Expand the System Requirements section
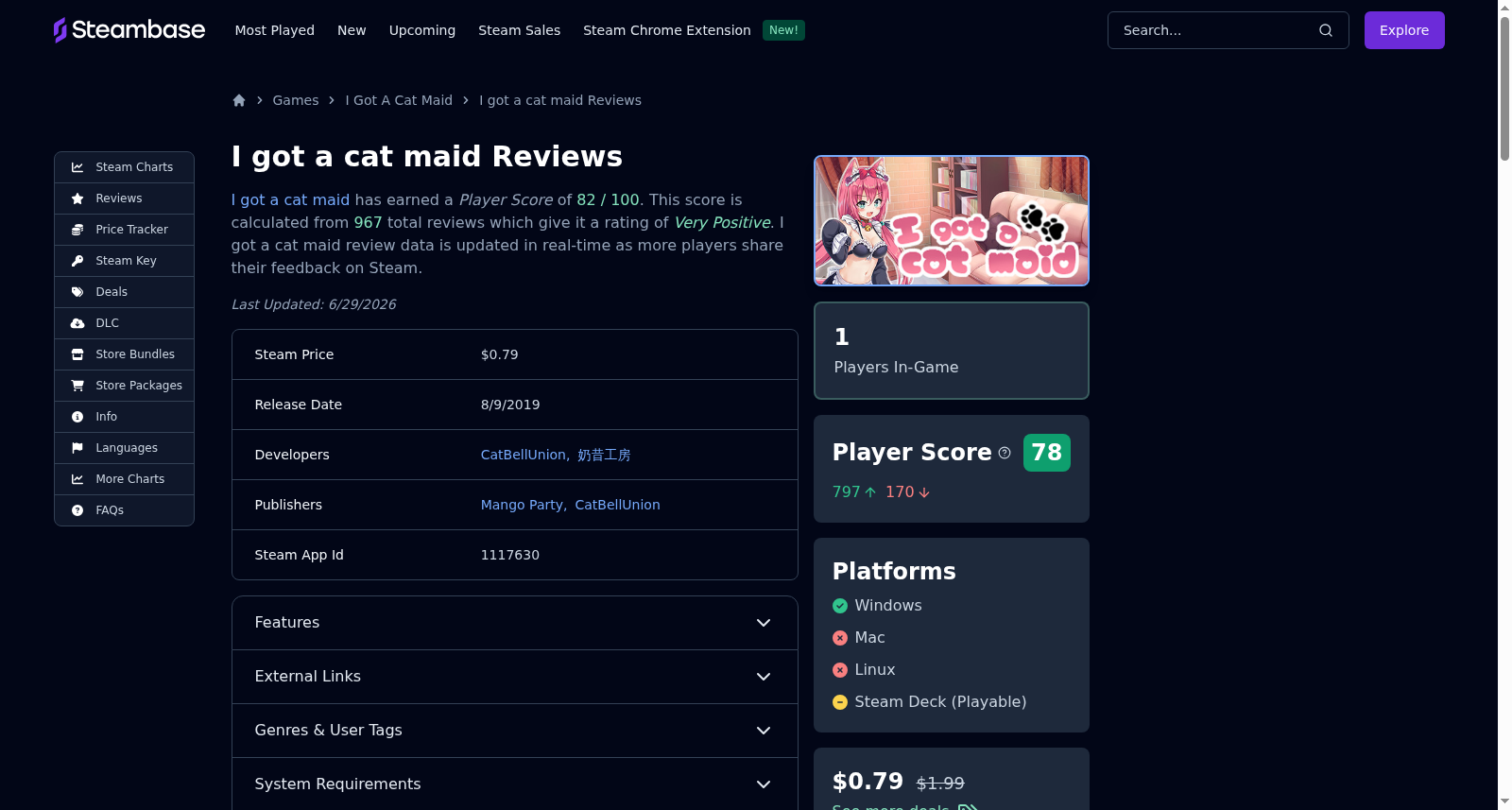1512x810 pixels. pyautogui.click(x=515, y=784)
